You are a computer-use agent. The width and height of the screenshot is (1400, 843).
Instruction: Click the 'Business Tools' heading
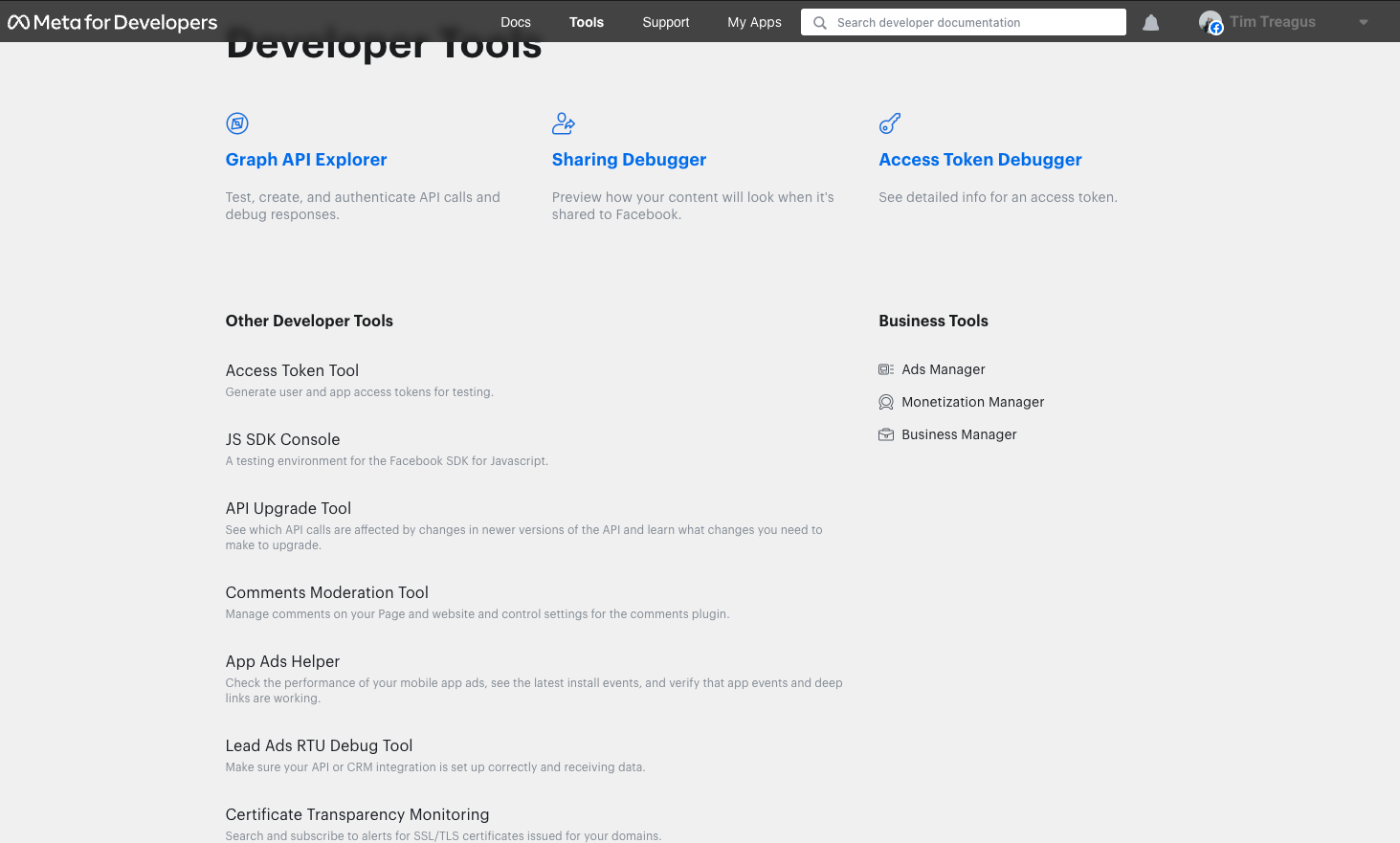coord(933,321)
